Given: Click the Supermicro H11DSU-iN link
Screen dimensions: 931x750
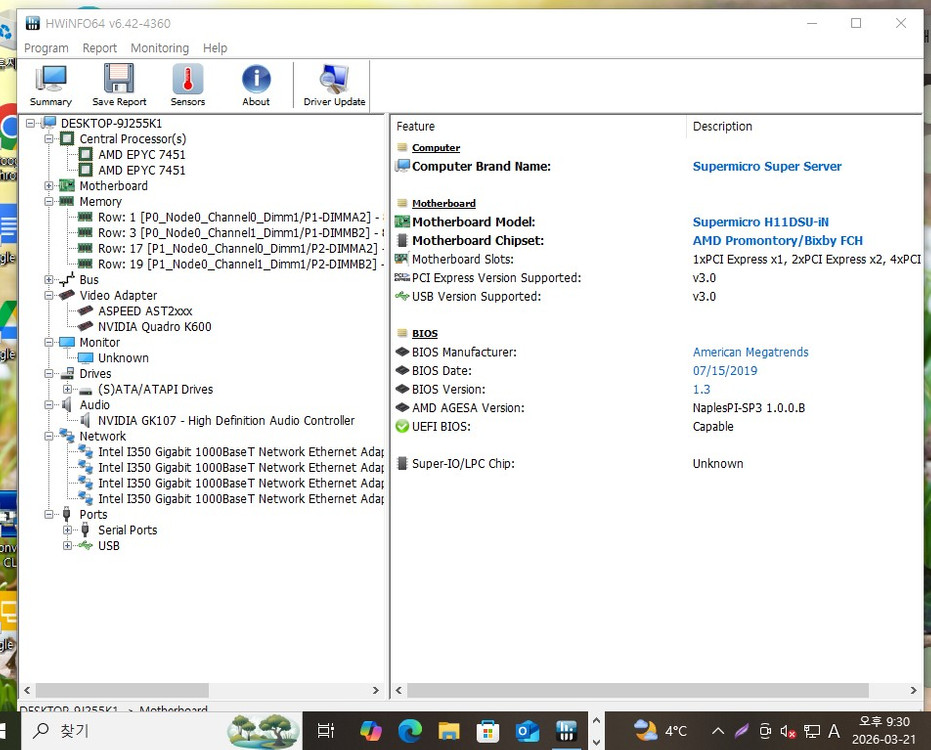Looking at the screenshot, I should click(x=761, y=222).
